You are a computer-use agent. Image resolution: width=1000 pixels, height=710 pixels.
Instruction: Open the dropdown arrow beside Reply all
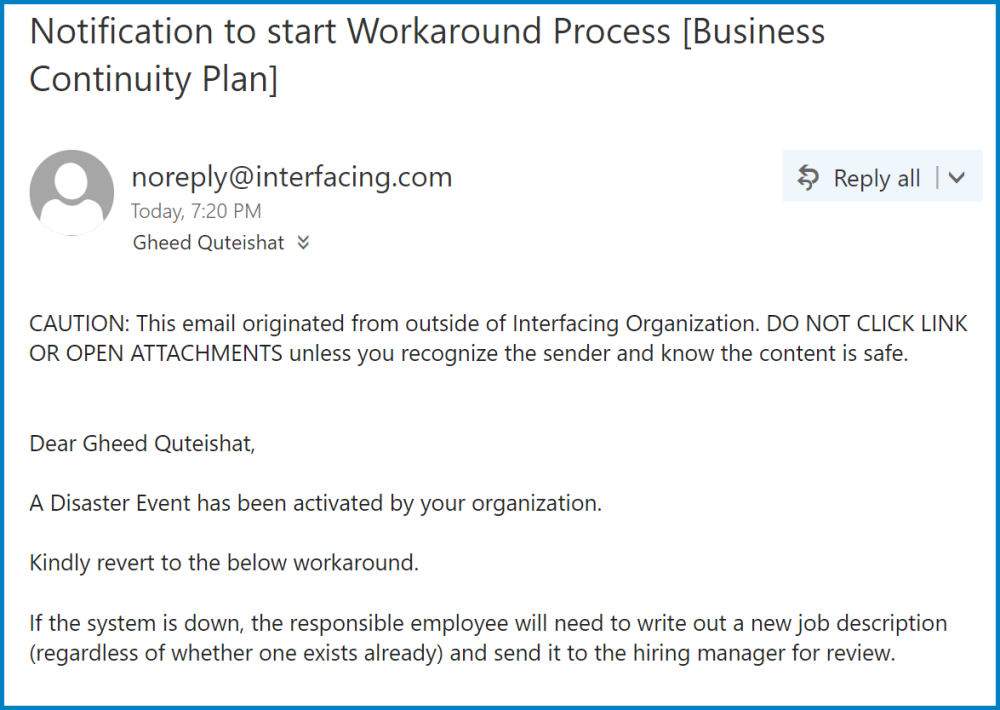click(957, 178)
